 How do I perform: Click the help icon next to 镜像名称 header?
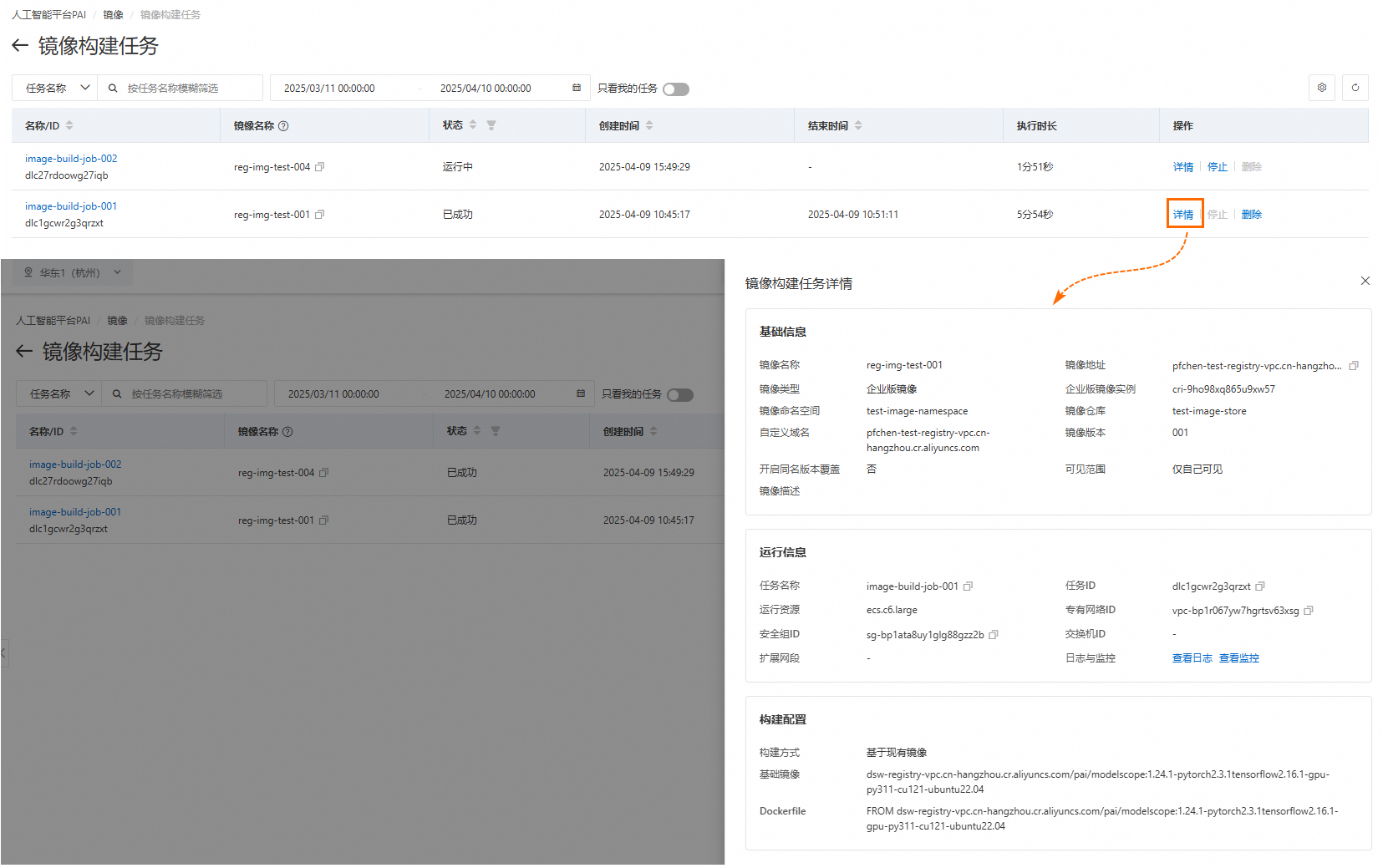tap(283, 126)
